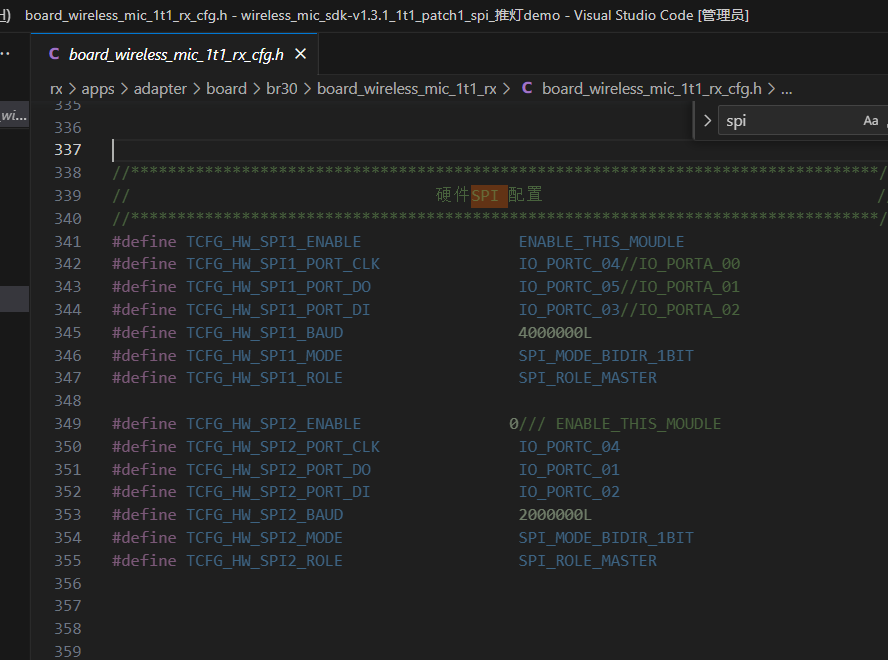
Task: Expand the replace row in the find widget
Action: pos(707,121)
